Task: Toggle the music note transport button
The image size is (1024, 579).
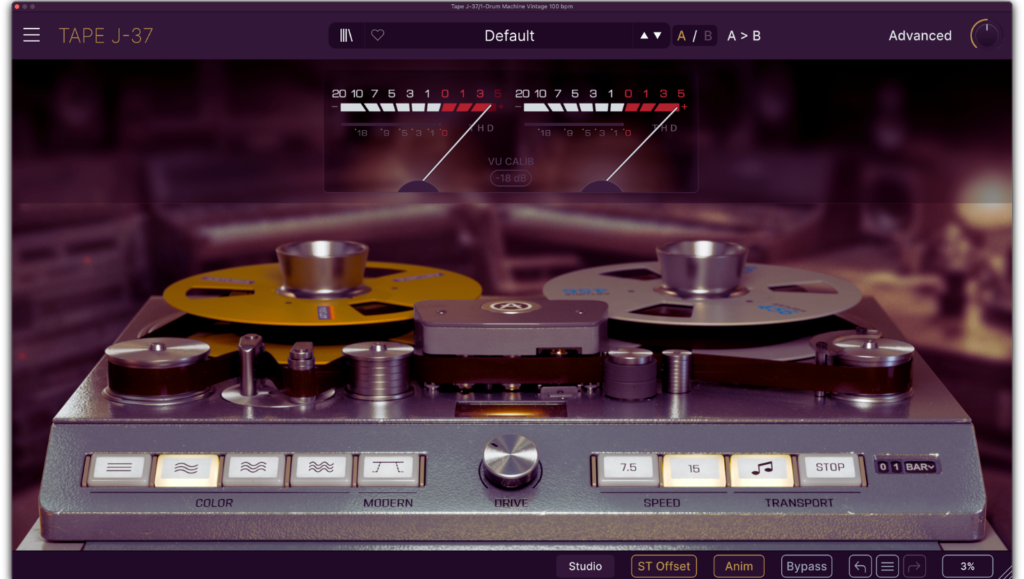Action: 761,469
